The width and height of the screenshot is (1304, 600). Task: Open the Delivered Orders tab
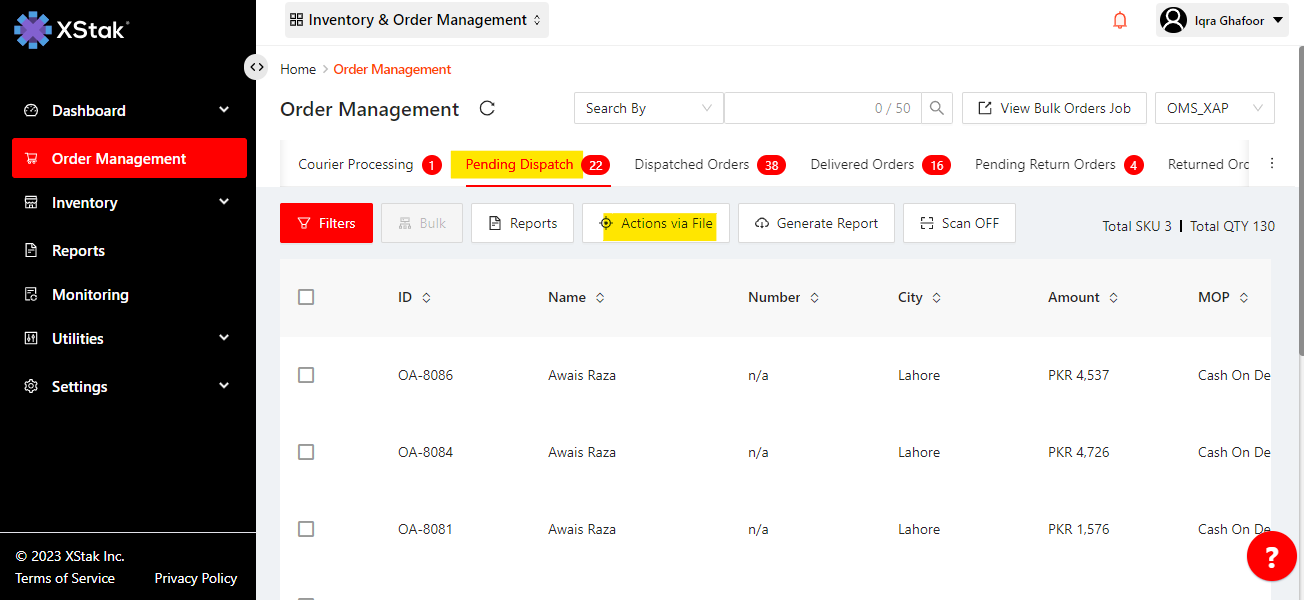[862, 165]
